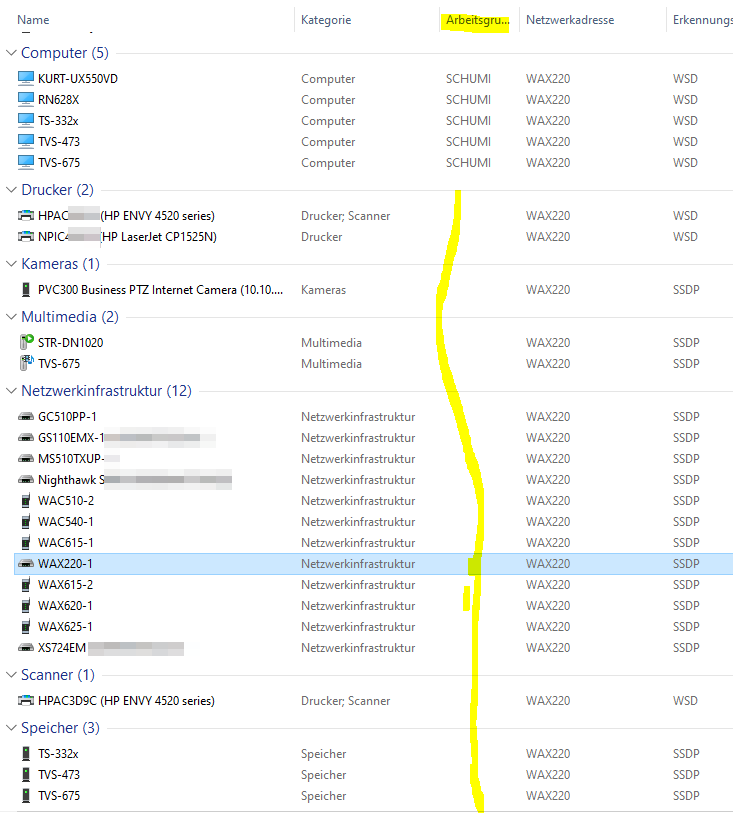Click the WSD cell in RN628X row
The width and height of the screenshot is (733, 813).
tap(685, 100)
